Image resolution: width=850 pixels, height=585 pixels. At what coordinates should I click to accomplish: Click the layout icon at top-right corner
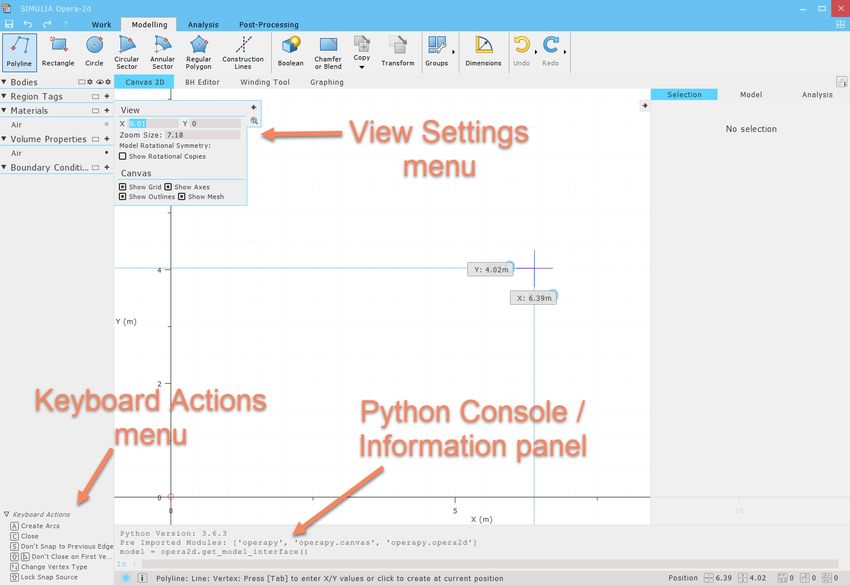tap(840, 24)
